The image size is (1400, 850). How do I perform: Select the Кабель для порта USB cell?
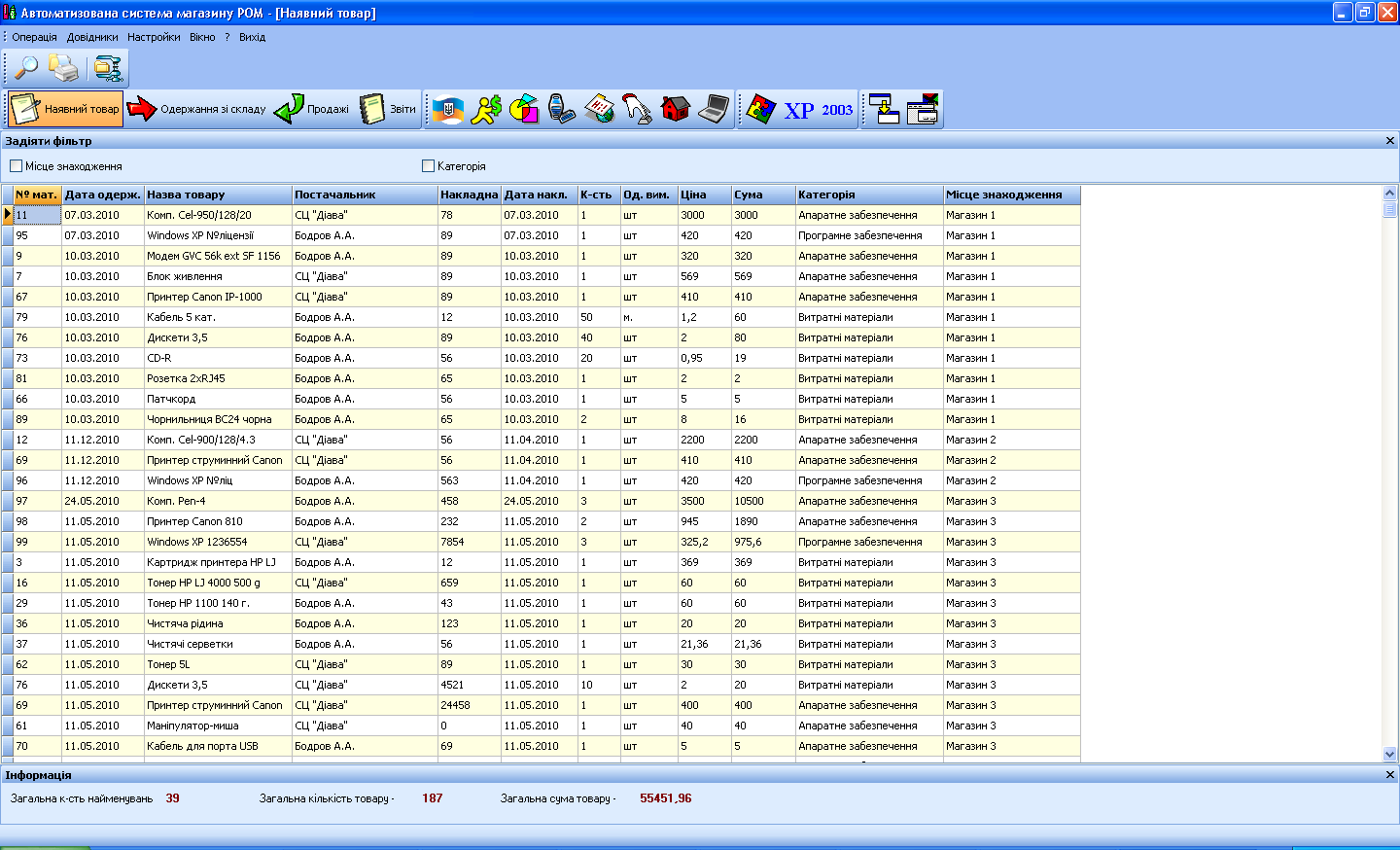point(218,746)
